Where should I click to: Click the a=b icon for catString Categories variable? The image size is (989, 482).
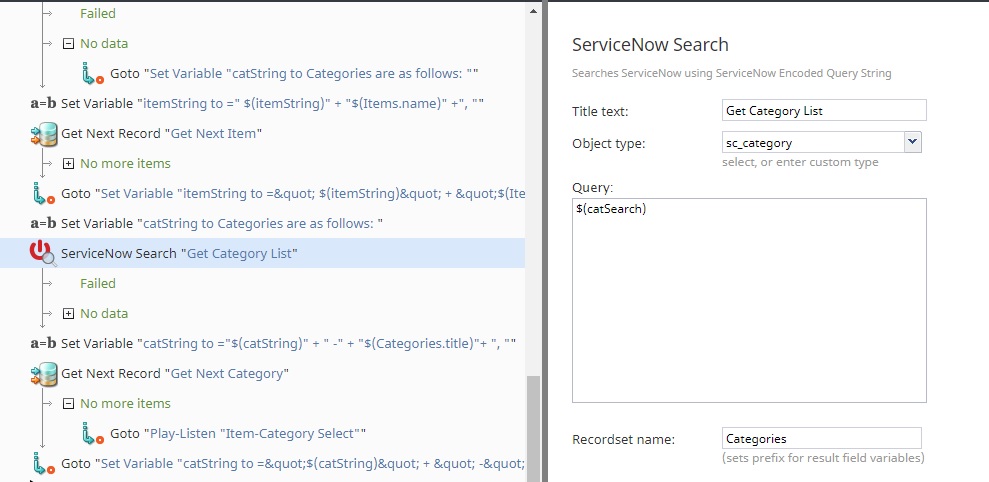43,223
